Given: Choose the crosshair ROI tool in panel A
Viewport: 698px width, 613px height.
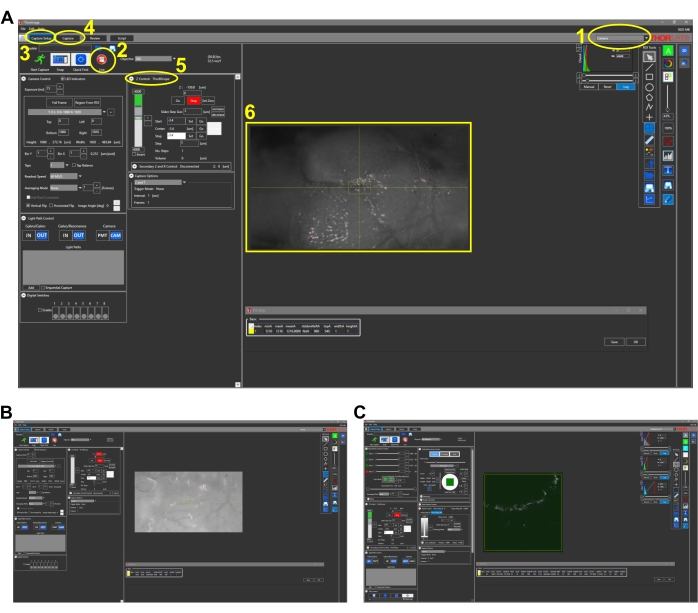Looking at the screenshot, I should tap(650, 117).
